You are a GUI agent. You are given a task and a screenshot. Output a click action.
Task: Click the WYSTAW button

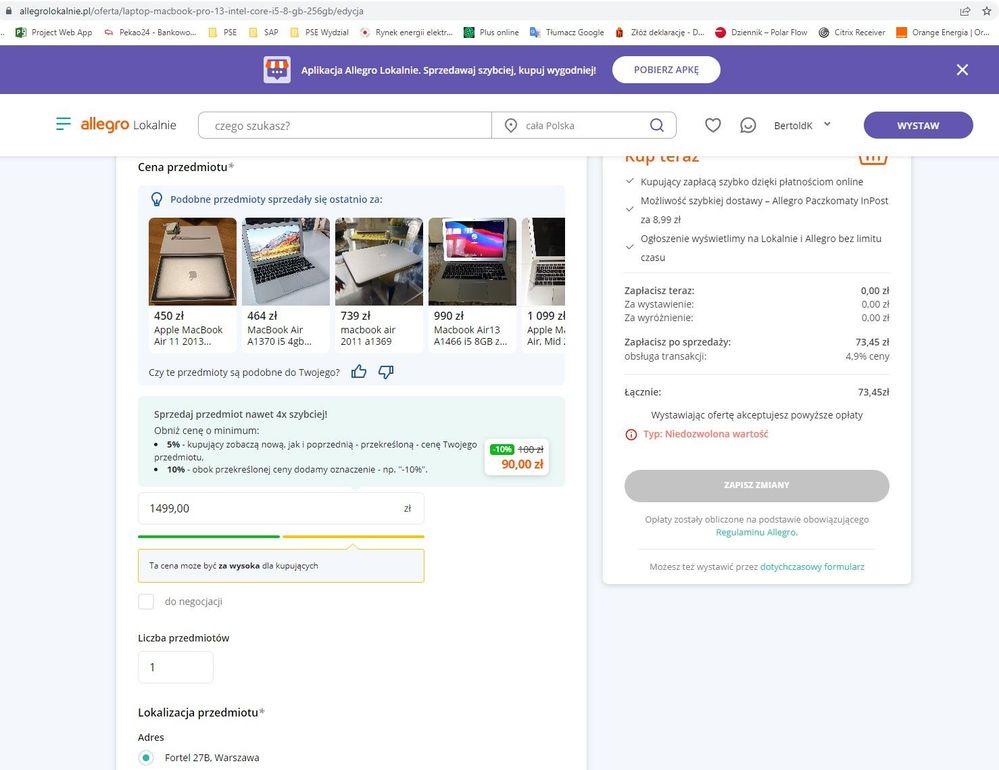[917, 125]
